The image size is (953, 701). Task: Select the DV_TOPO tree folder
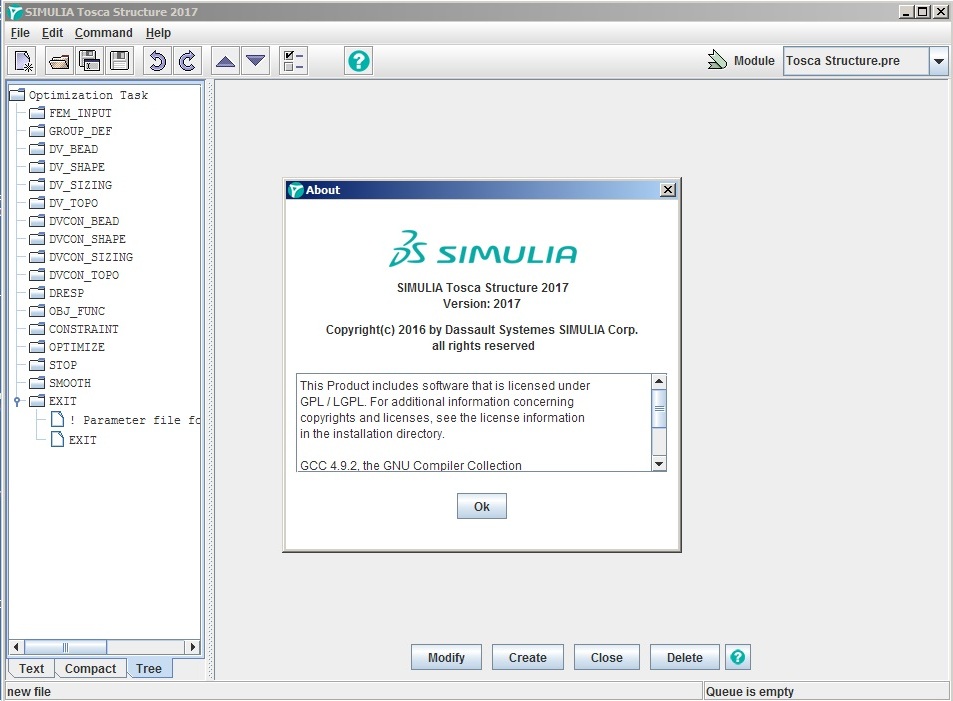click(x=73, y=203)
